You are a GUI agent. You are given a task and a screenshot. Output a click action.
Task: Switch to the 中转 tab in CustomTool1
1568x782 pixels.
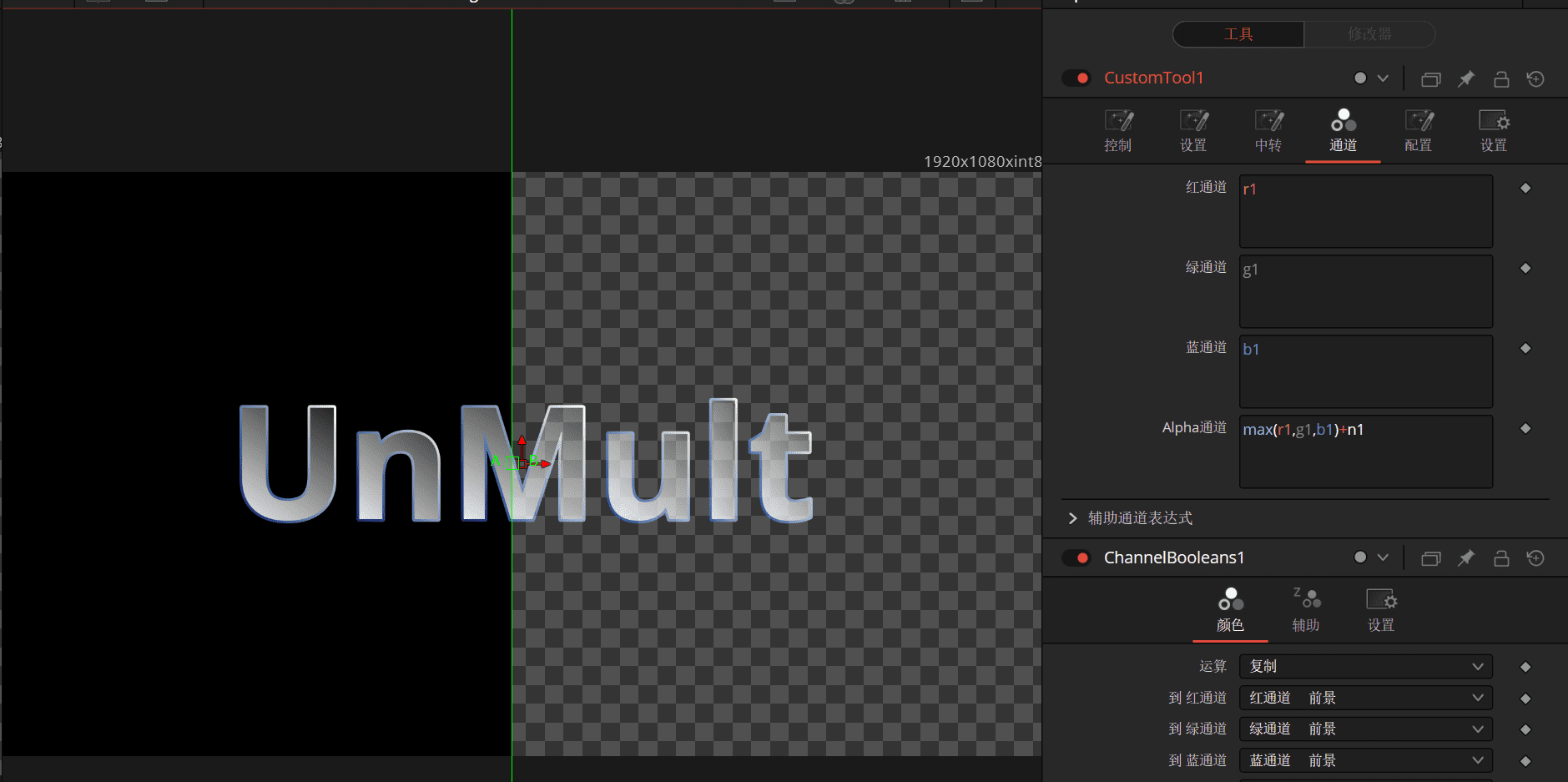click(1268, 130)
